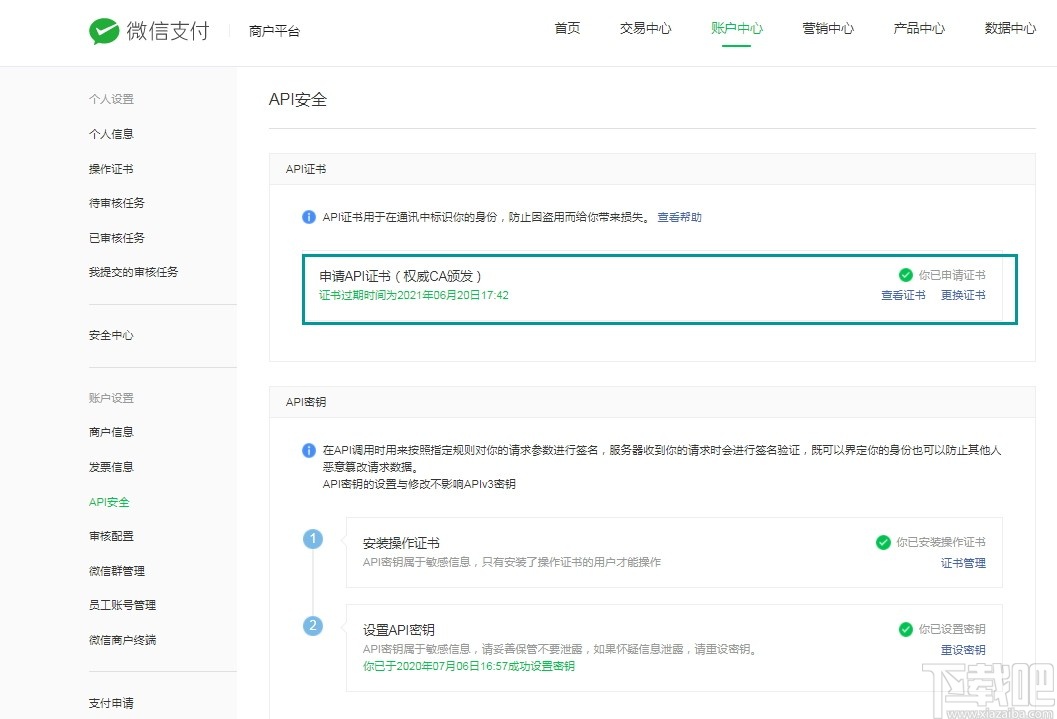Switch to the 交易中心 tab
This screenshot has width=1057, height=719.
pyautogui.click(x=645, y=28)
